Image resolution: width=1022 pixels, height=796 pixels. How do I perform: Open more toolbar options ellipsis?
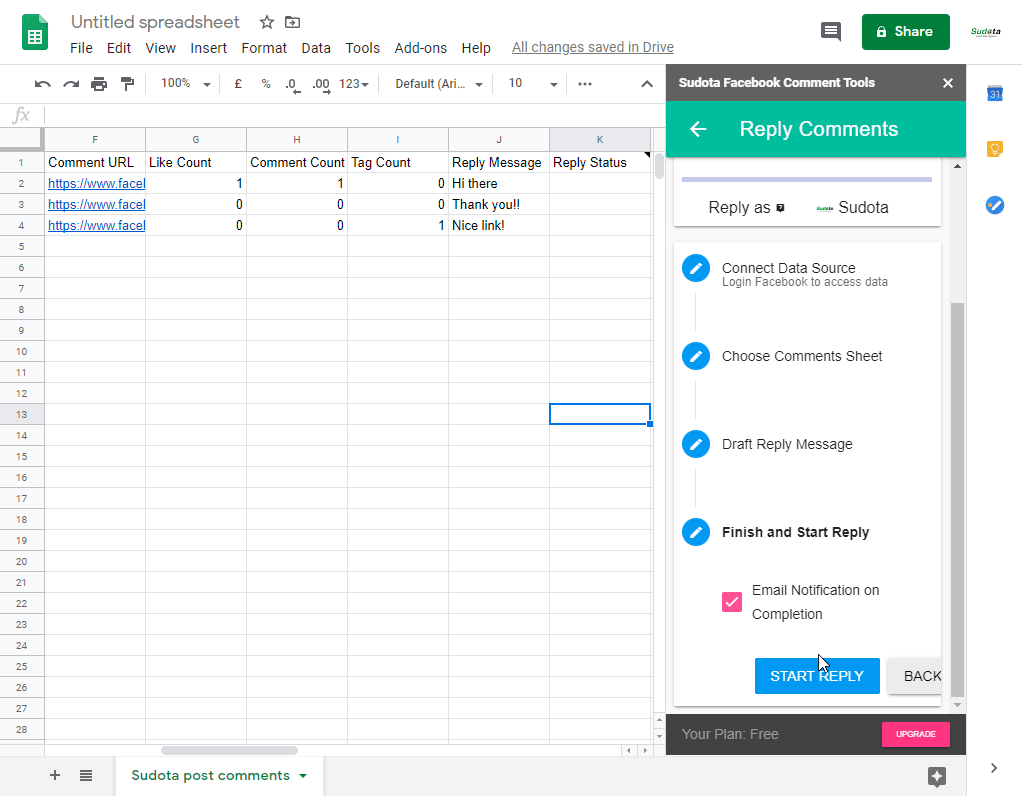pos(585,84)
